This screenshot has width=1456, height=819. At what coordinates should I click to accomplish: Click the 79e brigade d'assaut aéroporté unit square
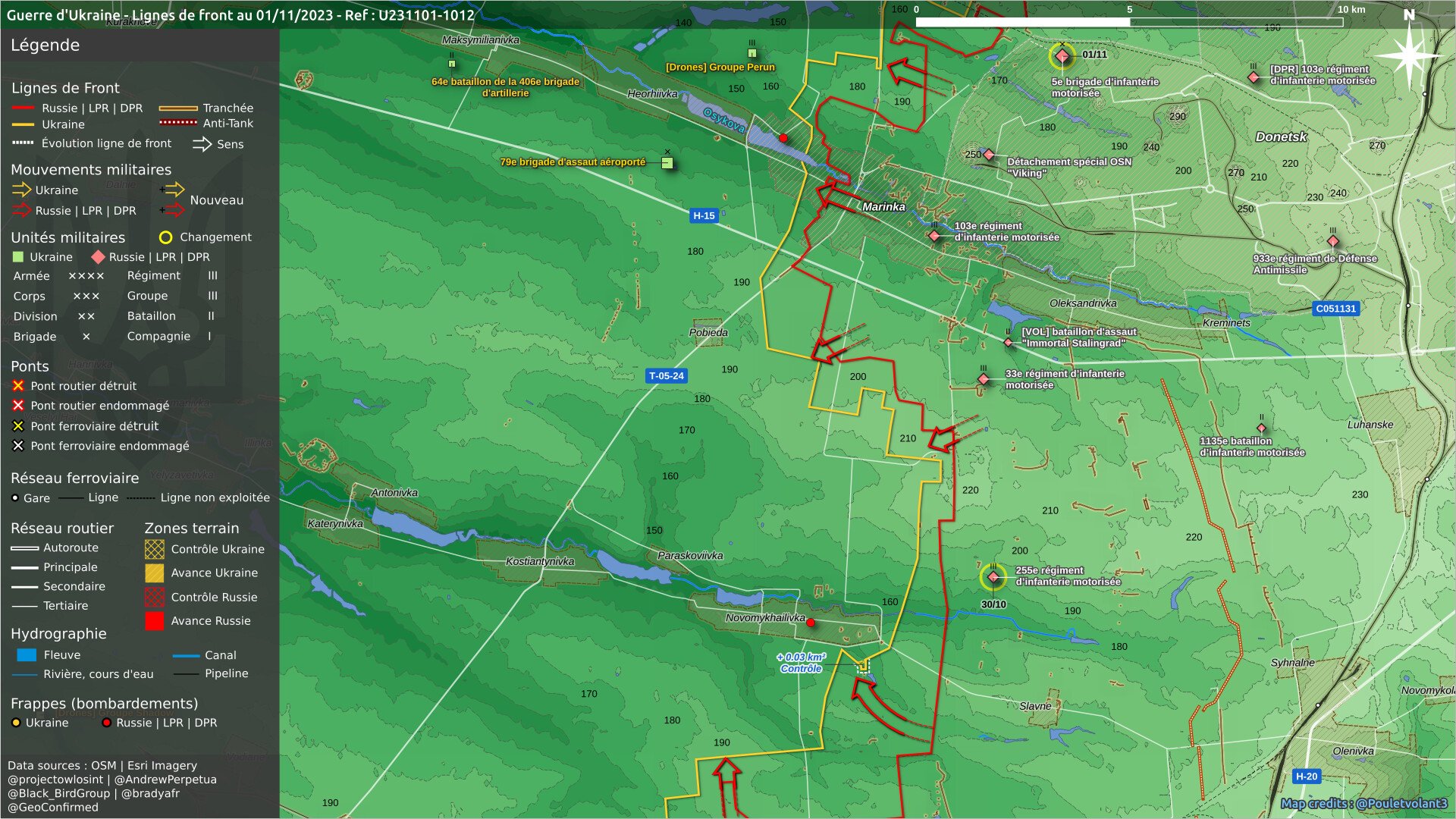tap(667, 163)
